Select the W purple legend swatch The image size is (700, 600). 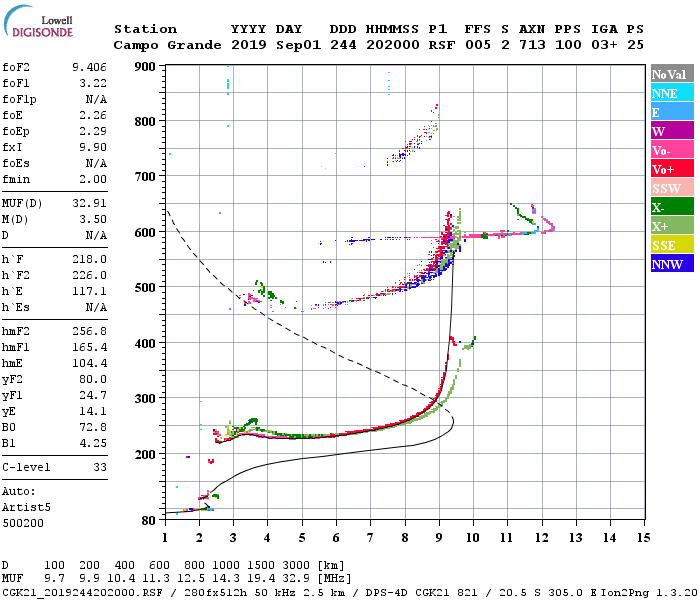[x=672, y=130]
